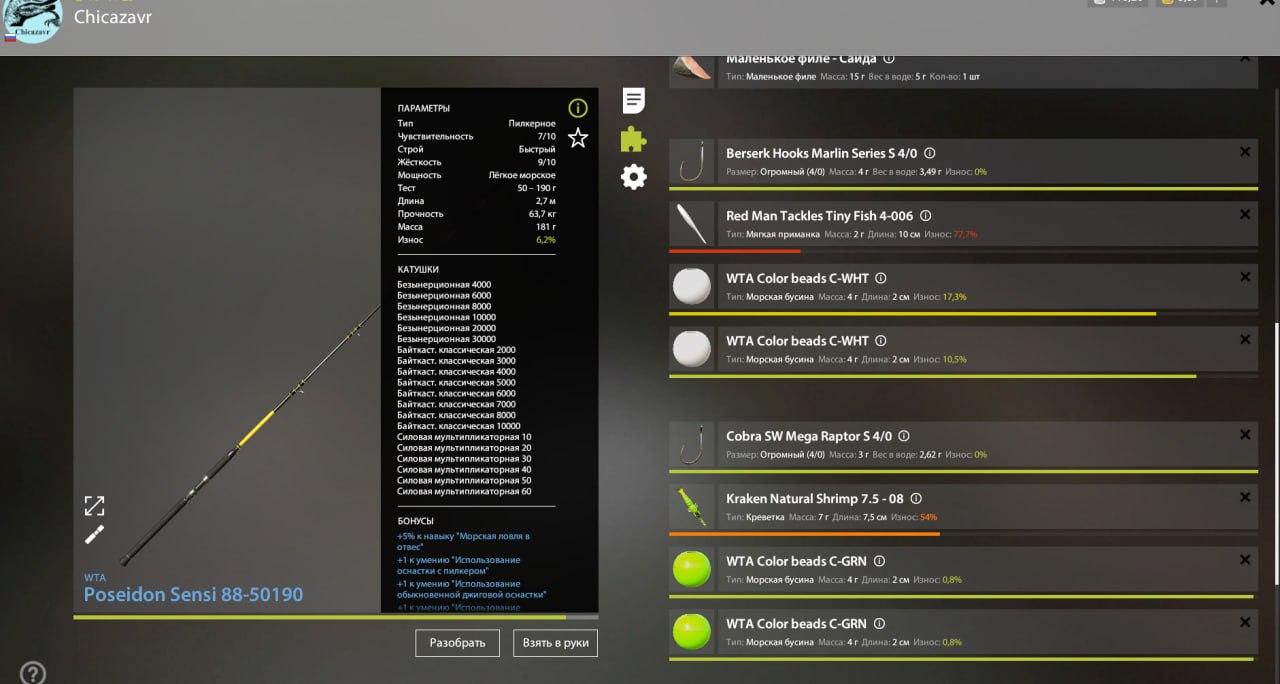The width and height of the screenshot is (1280, 684).
Task: Select reel type Силовая мультипликаторная 10
Action: point(464,437)
